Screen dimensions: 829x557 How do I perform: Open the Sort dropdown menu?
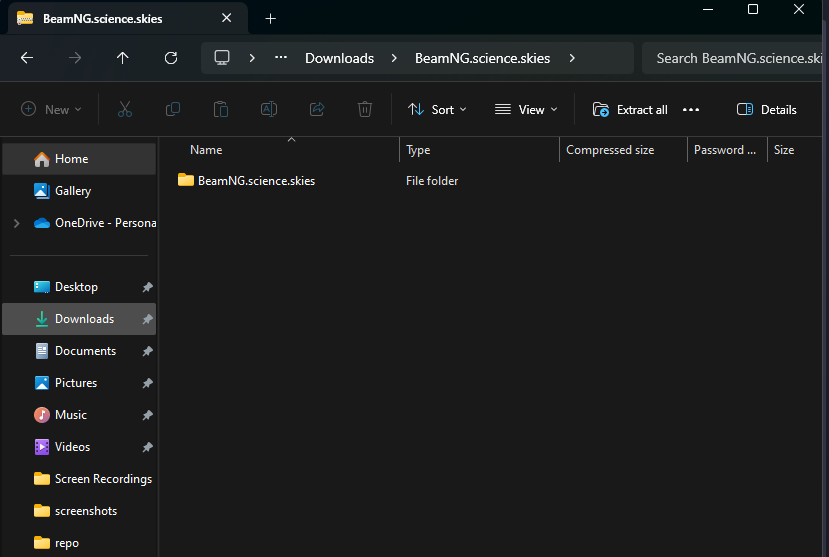pos(437,109)
